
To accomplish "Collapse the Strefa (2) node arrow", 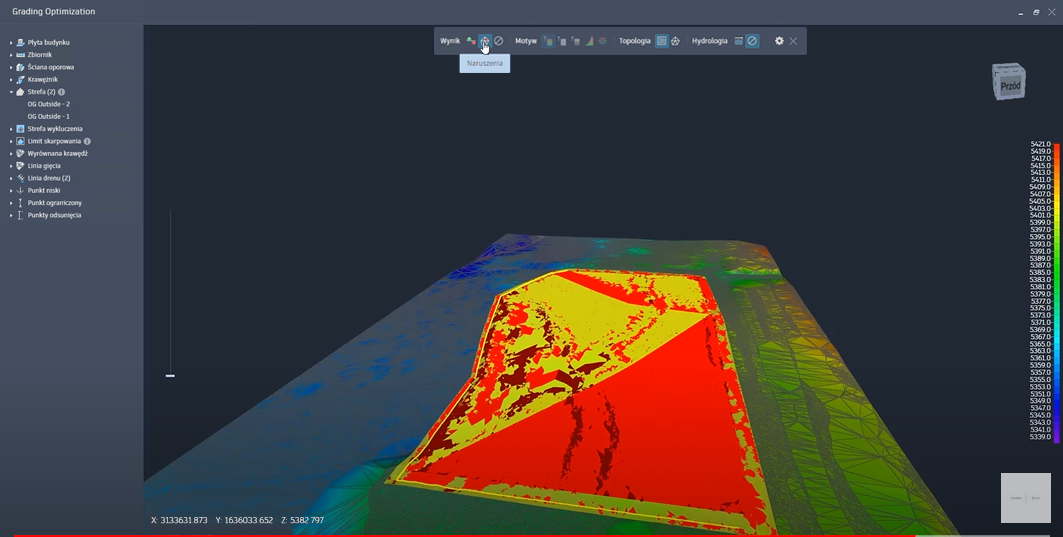I will click(11, 92).
